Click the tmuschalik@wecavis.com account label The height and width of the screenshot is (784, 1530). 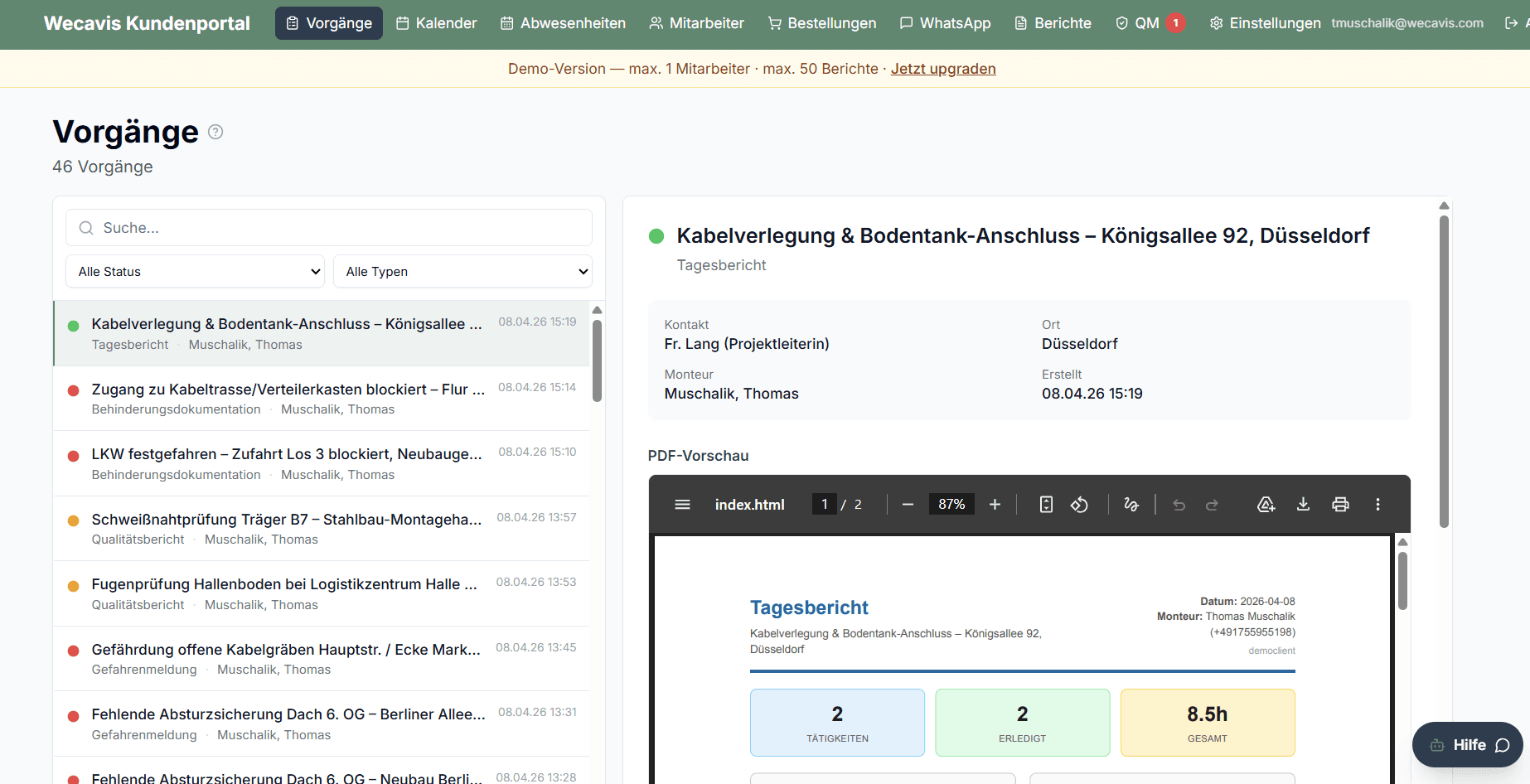(1407, 23)
